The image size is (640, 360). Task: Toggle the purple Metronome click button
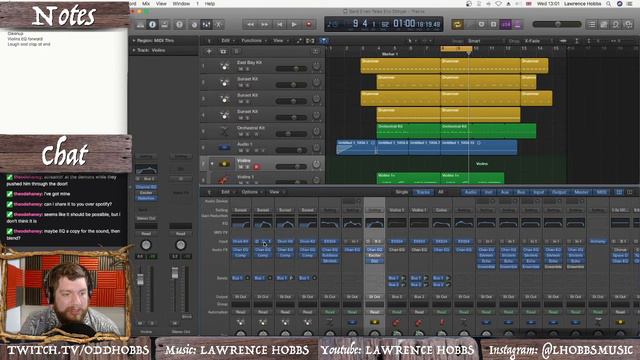(518, 24)
